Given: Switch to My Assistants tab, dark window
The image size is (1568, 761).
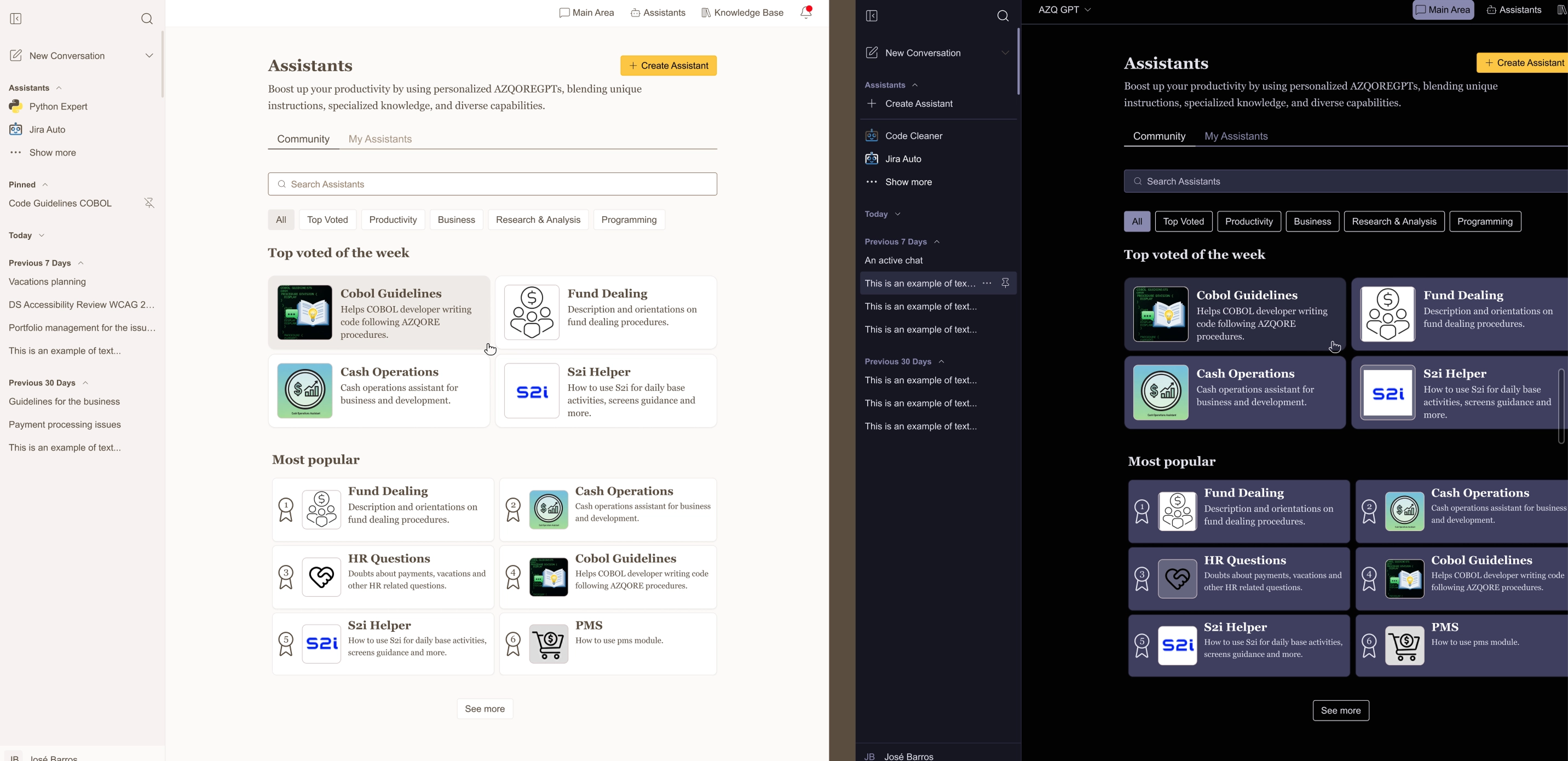Looking at the screenshot, I should (1236, 136).
